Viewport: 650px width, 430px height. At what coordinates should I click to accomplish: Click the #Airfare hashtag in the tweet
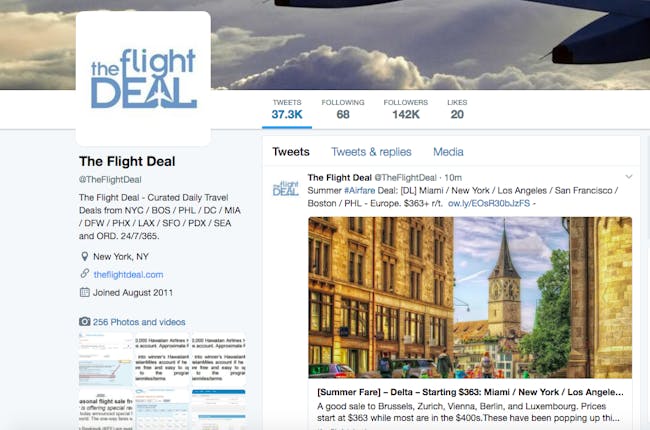point(359,190)
